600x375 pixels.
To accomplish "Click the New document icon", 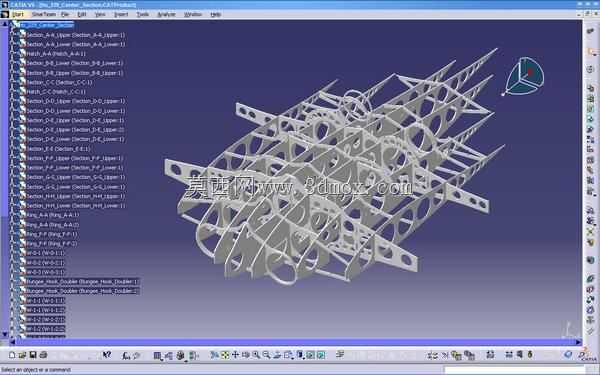I will coord(12,355).
